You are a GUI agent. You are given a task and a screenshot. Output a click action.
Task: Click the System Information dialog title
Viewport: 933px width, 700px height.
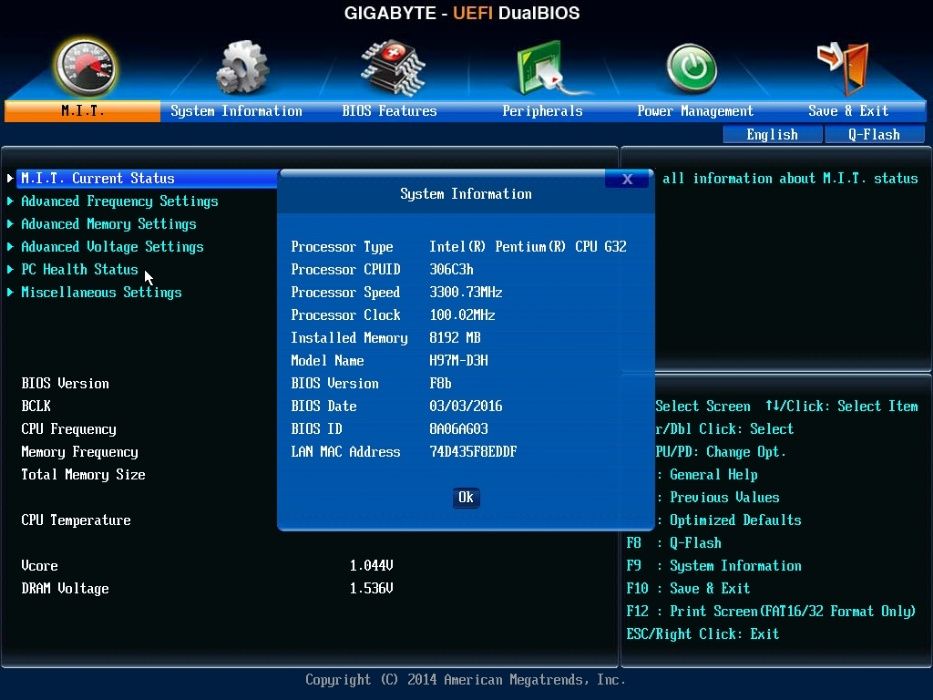tap(466, 194)
